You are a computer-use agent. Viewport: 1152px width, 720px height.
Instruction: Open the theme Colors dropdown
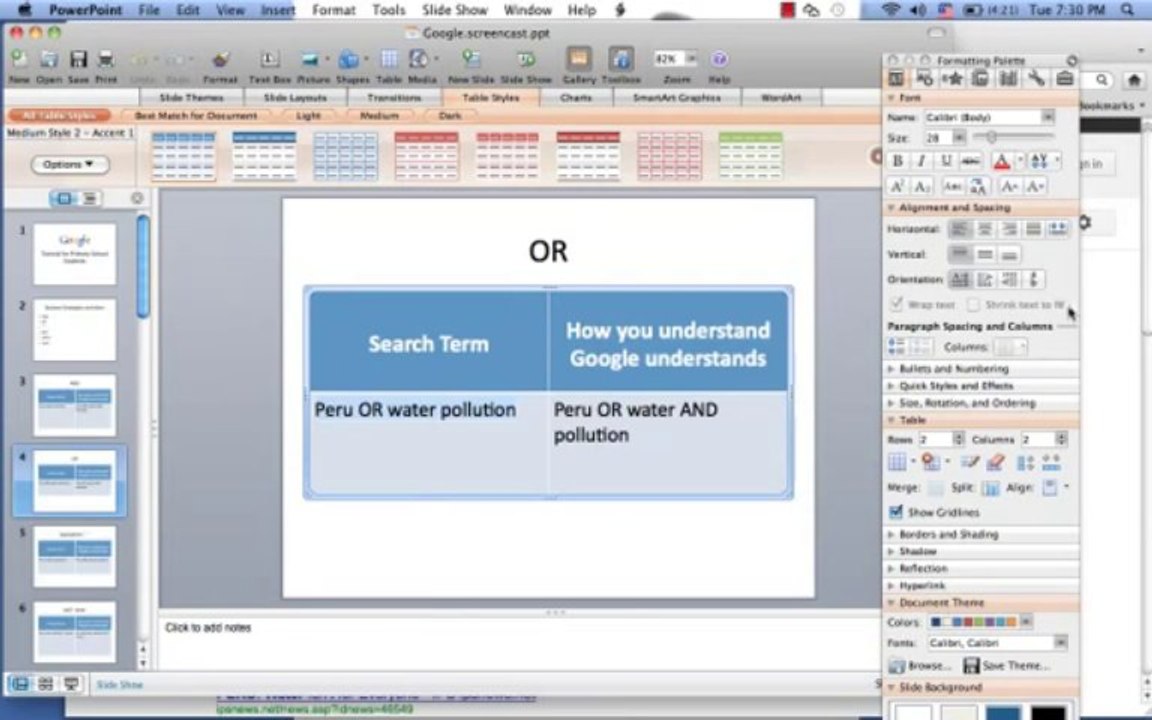tap(1026, 622)
